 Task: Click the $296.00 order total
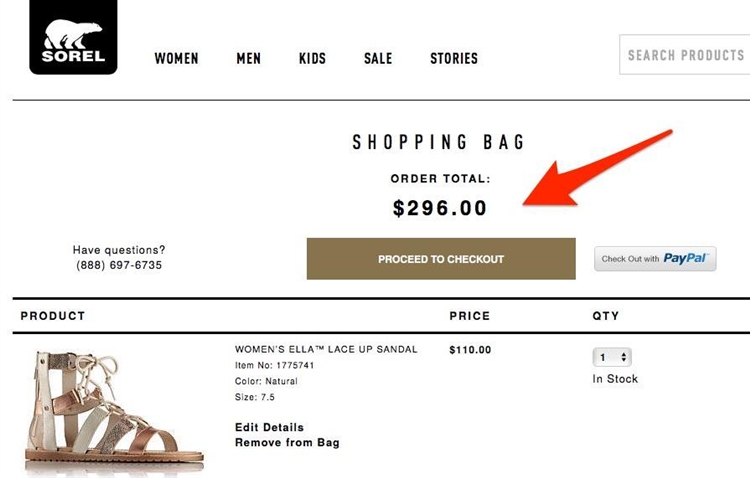[x=440, y=208]
